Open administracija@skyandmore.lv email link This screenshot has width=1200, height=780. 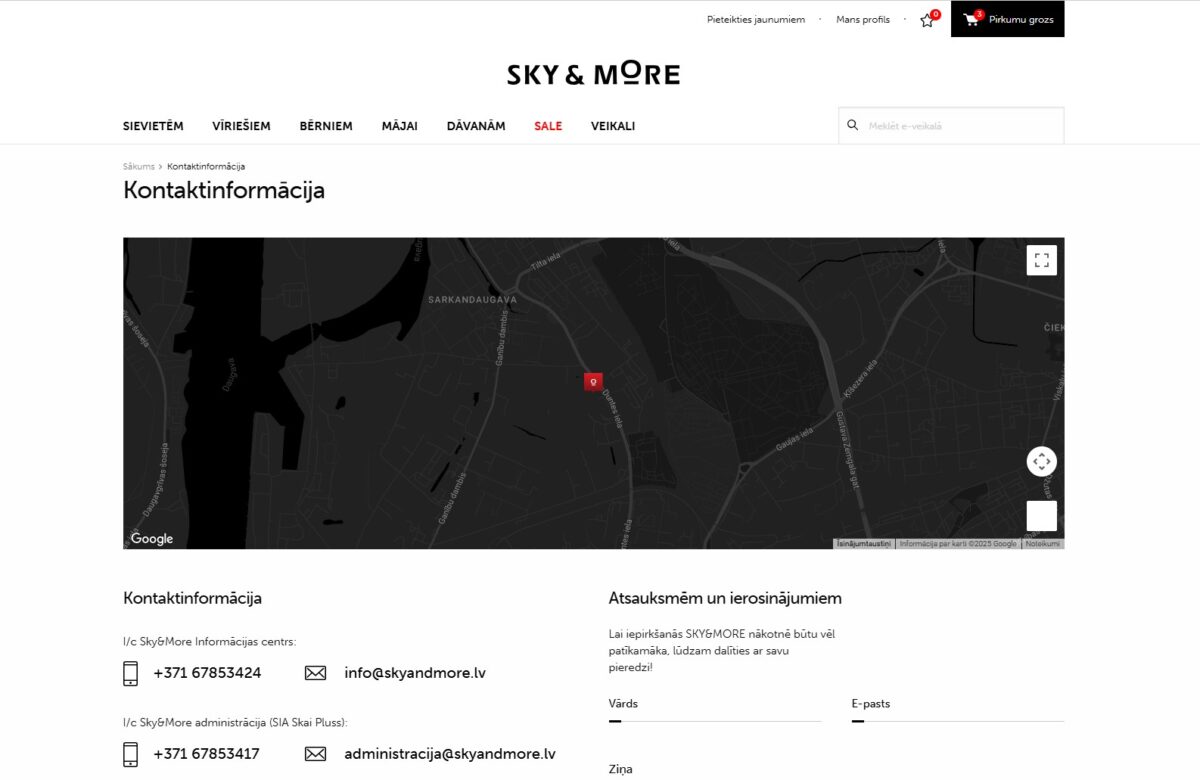tap(450, 753)
